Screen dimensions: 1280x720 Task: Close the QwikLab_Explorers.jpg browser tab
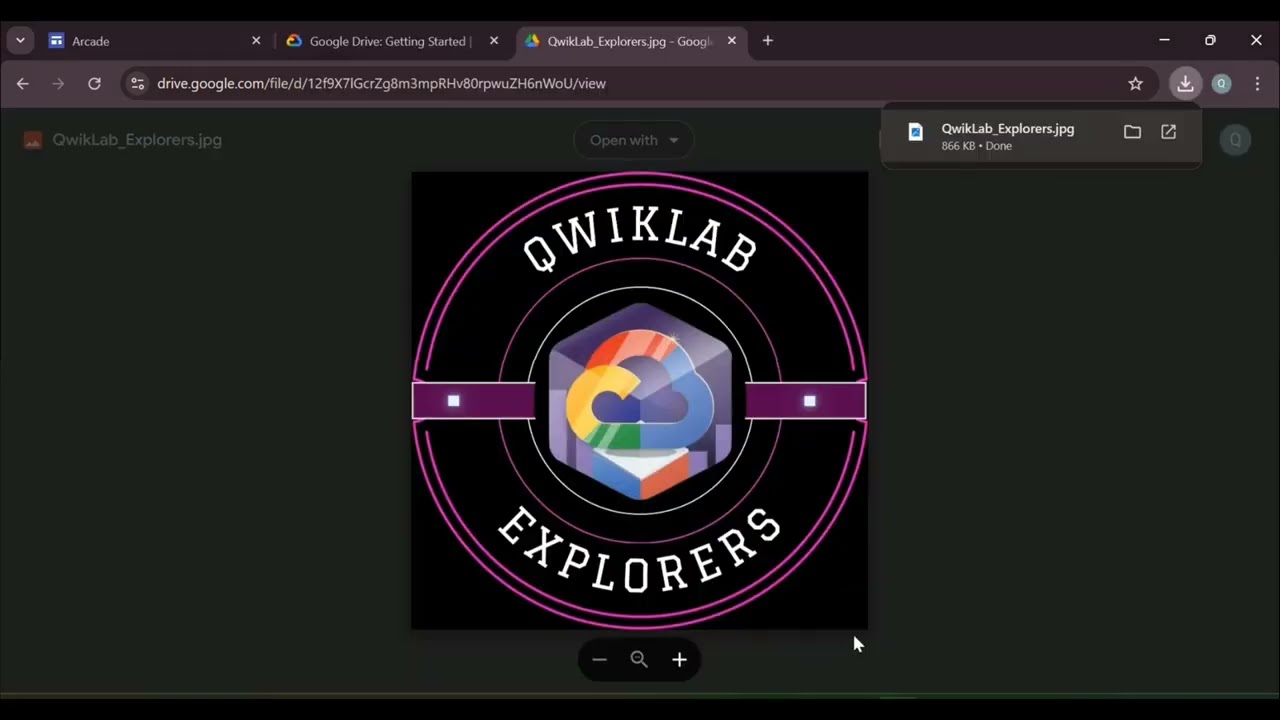click(x=732, y=41)
